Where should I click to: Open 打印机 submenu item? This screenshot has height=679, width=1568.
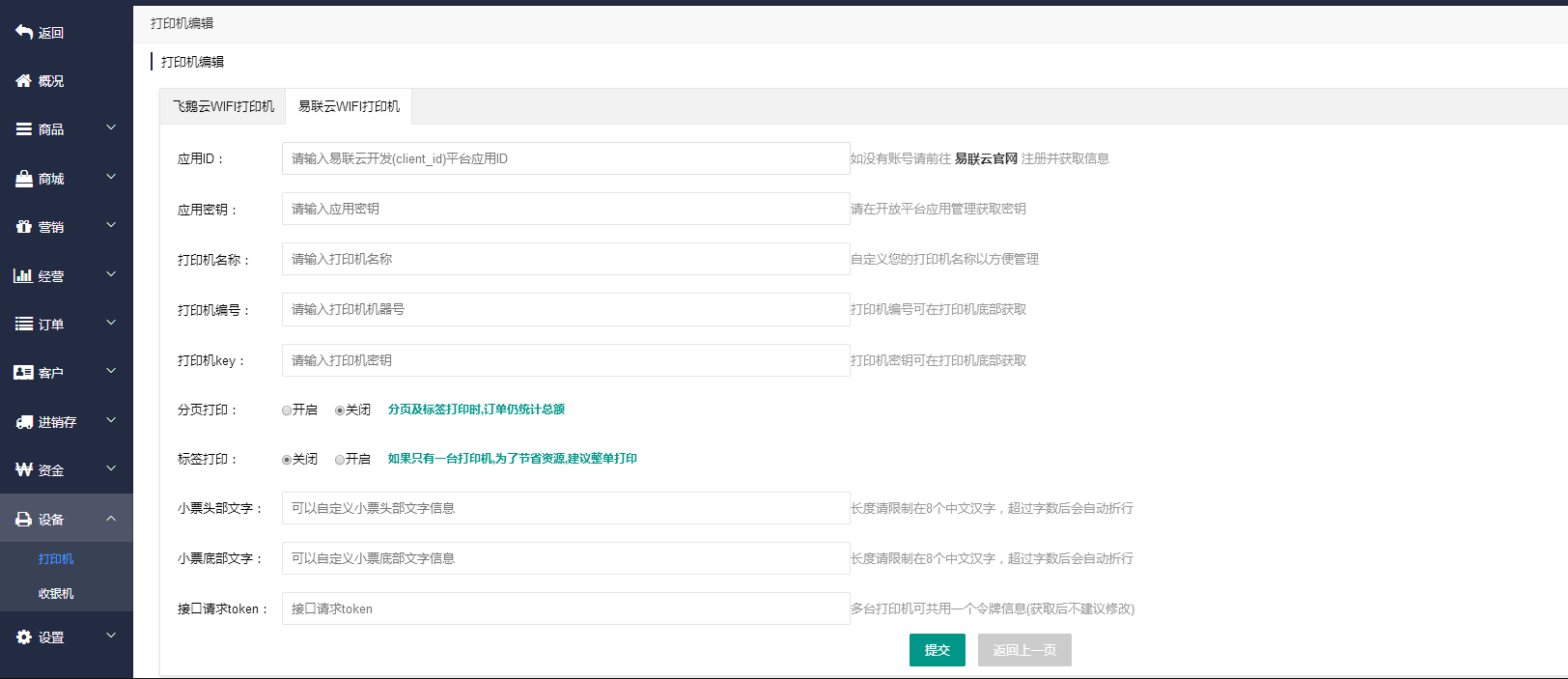(56, 559)
